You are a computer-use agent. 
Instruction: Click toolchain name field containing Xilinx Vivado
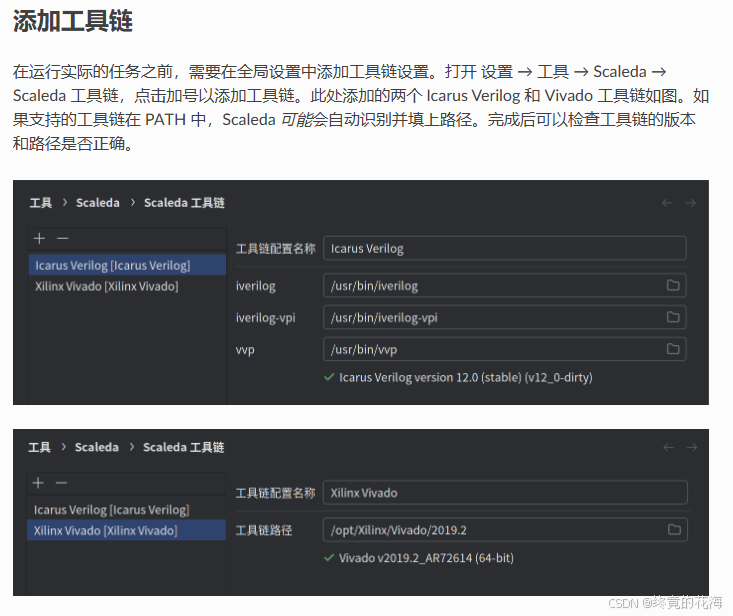pyautogui.click(x=505, y=493)
